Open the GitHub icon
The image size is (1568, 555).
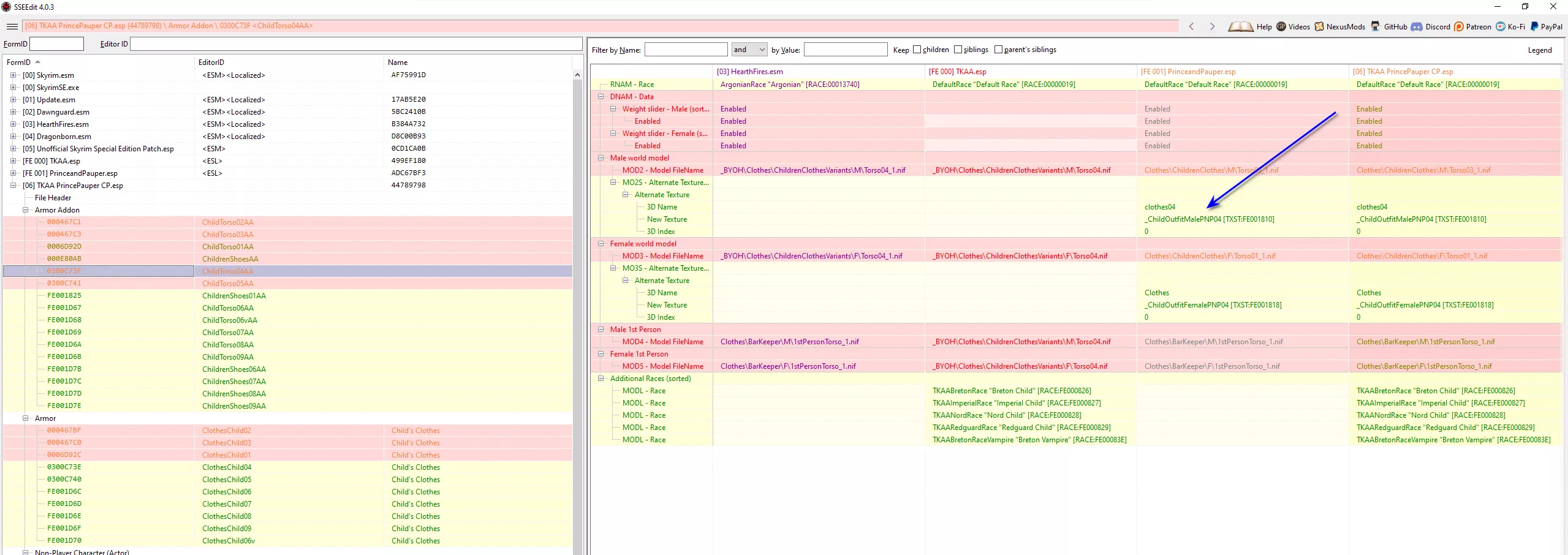coord(1376,26)
